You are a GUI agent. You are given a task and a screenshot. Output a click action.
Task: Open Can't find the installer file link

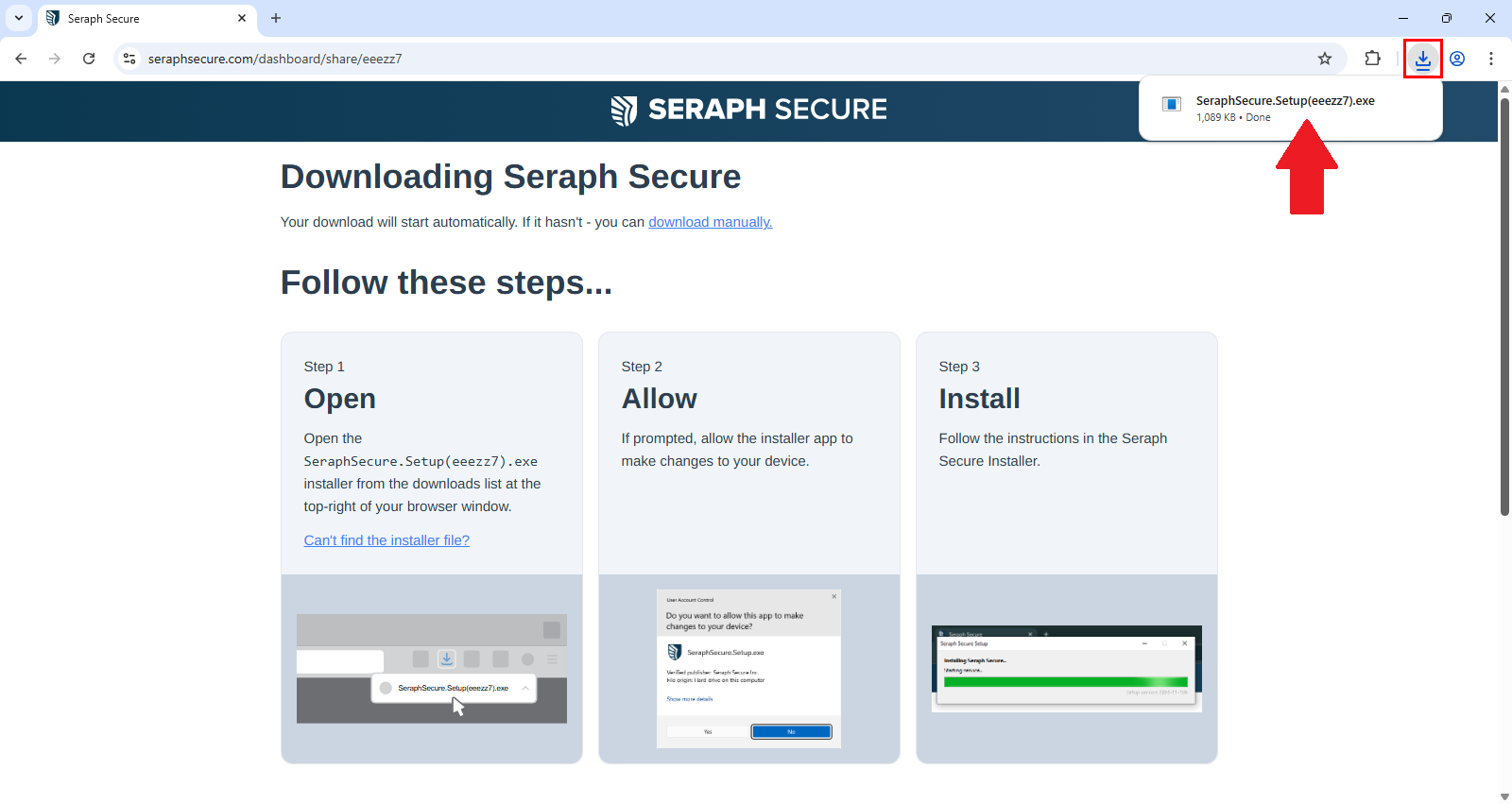pos(387,540)
